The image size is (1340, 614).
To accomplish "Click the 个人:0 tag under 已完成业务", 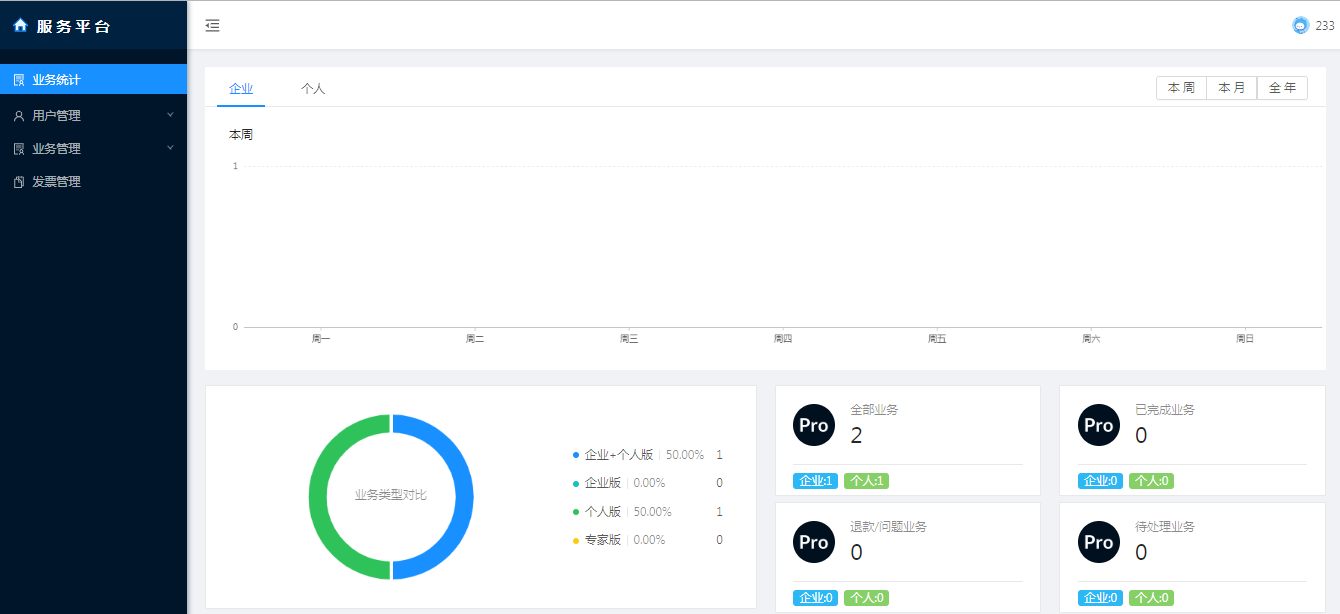I will coord(1151,481).
